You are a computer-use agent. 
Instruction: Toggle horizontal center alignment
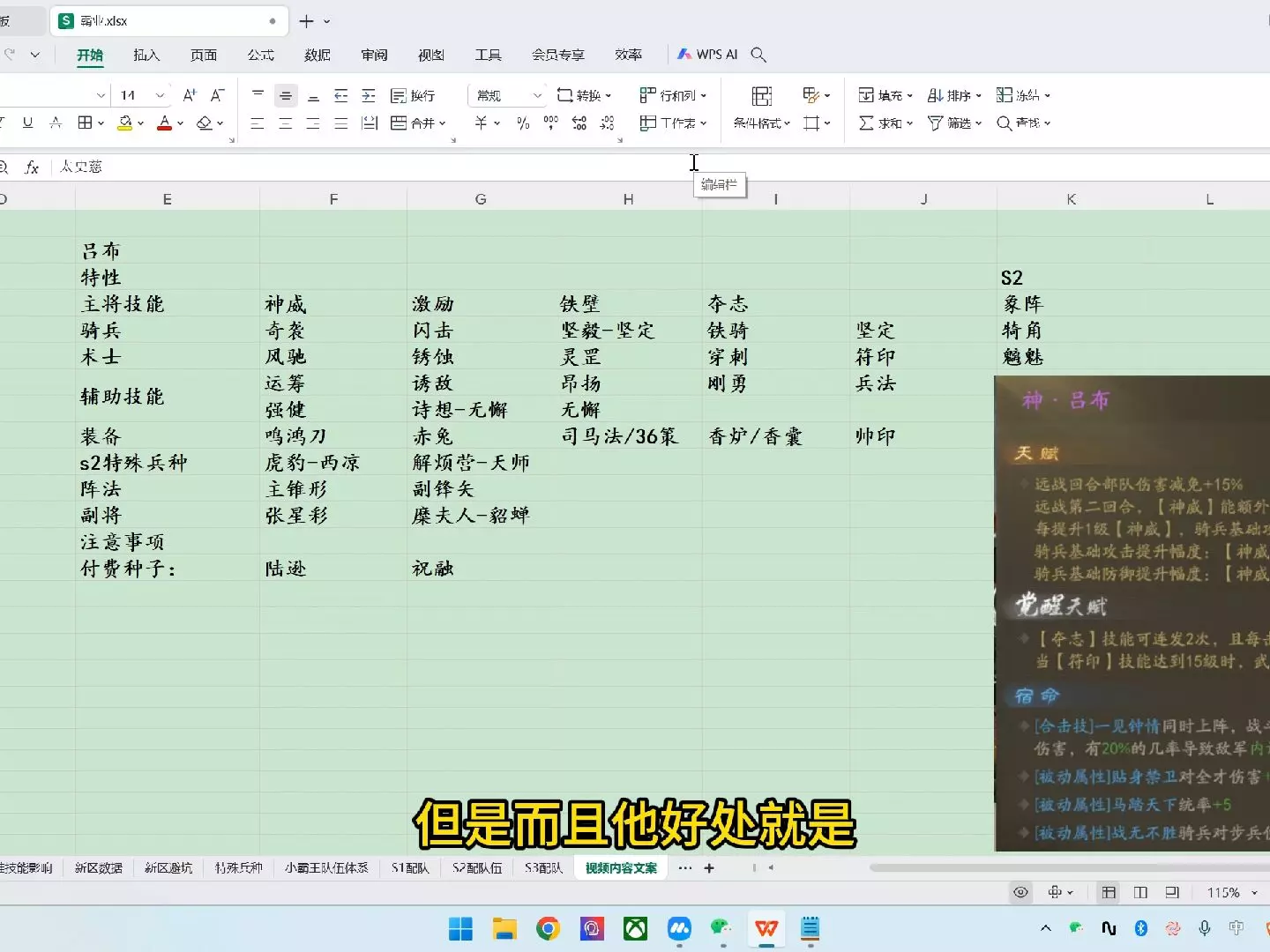point(285,123)
